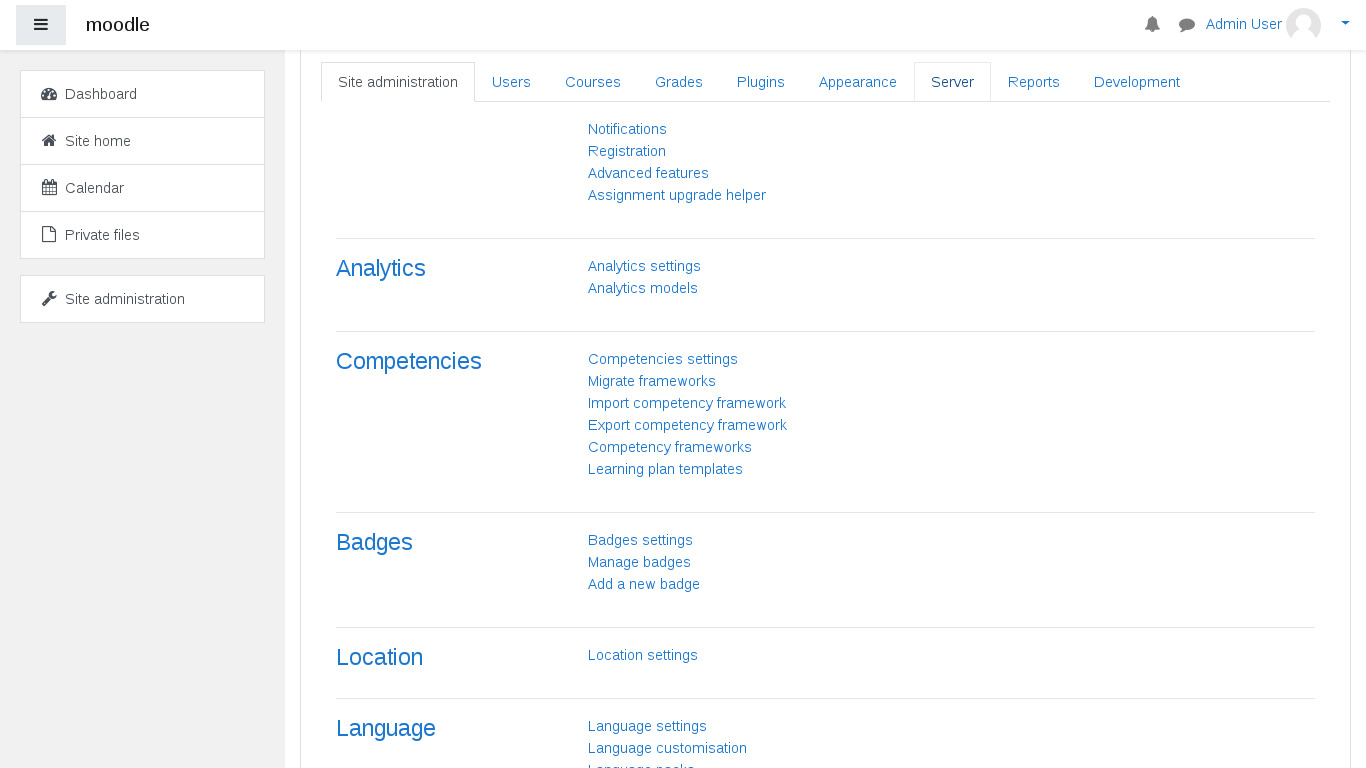
Task: Open the messages speech bubble icon
Action: click(1187, 25)
